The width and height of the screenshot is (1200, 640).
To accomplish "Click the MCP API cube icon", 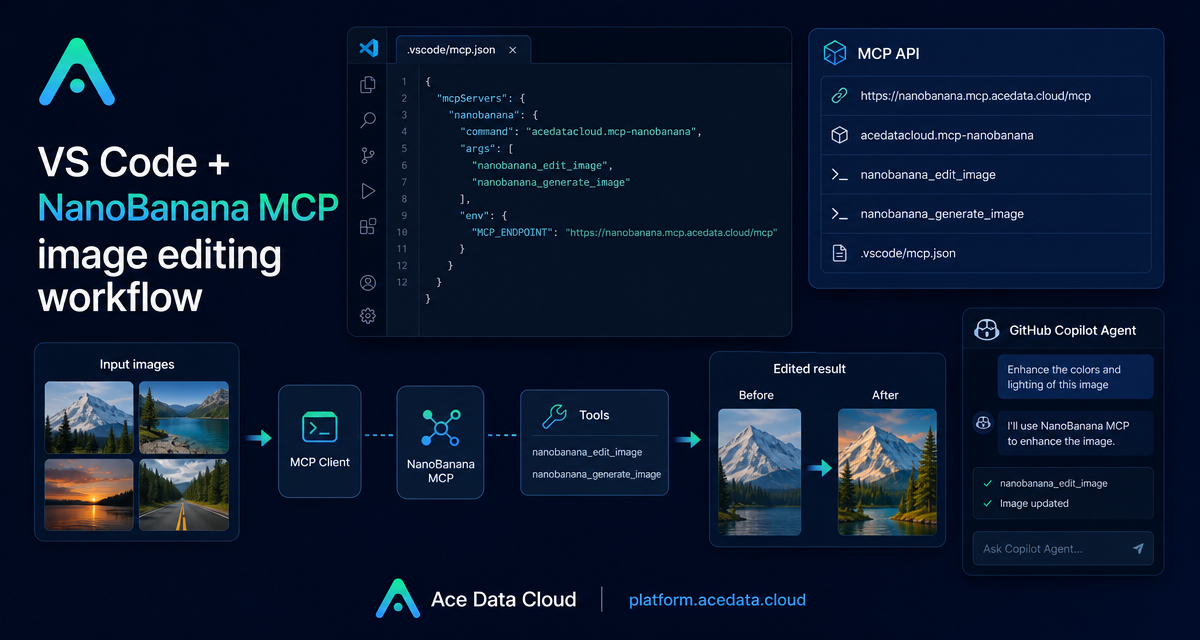I will [x=834, y=52].
